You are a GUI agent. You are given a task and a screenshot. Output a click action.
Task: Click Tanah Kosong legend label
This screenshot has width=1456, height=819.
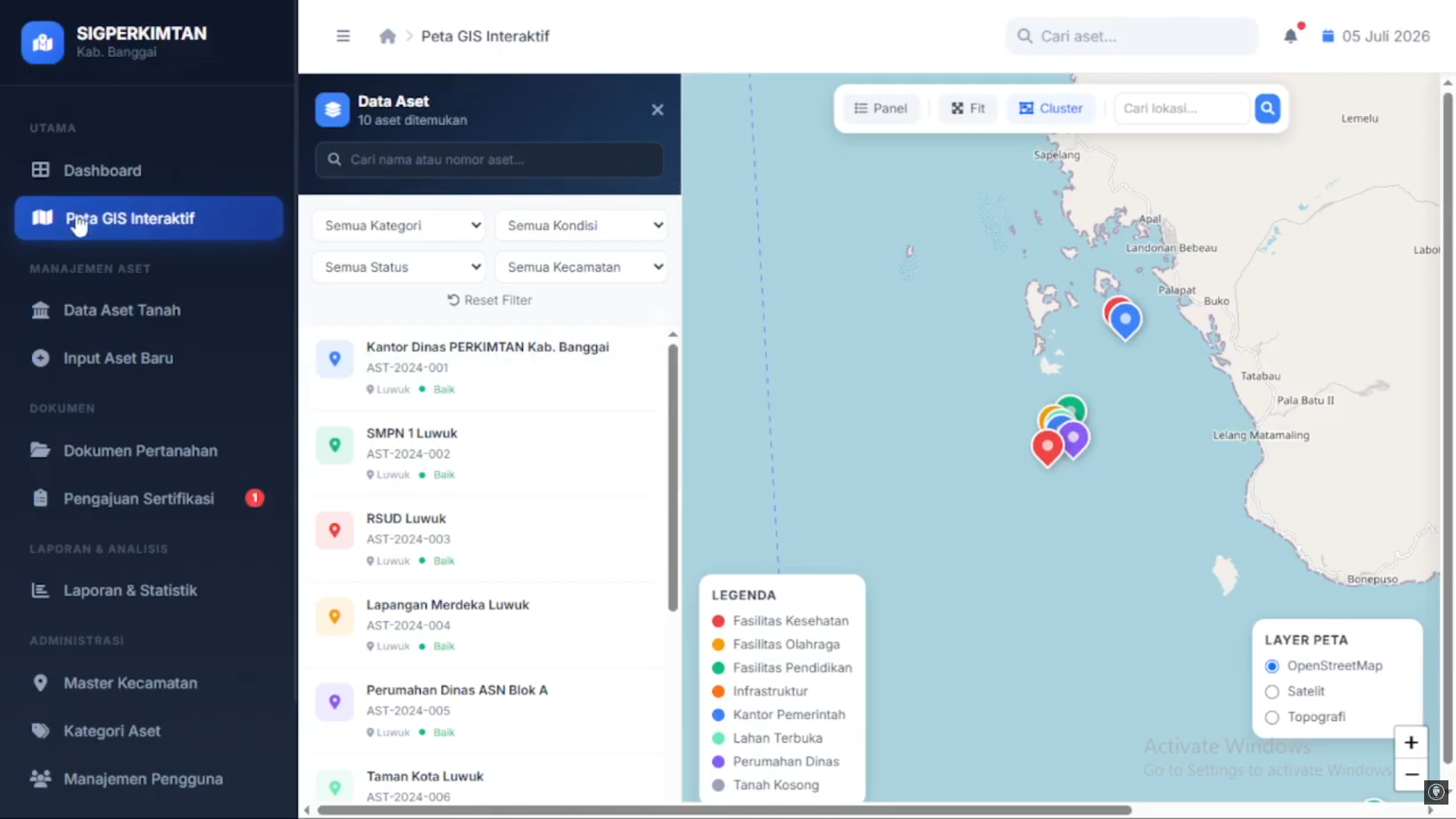tap(776, 786)
